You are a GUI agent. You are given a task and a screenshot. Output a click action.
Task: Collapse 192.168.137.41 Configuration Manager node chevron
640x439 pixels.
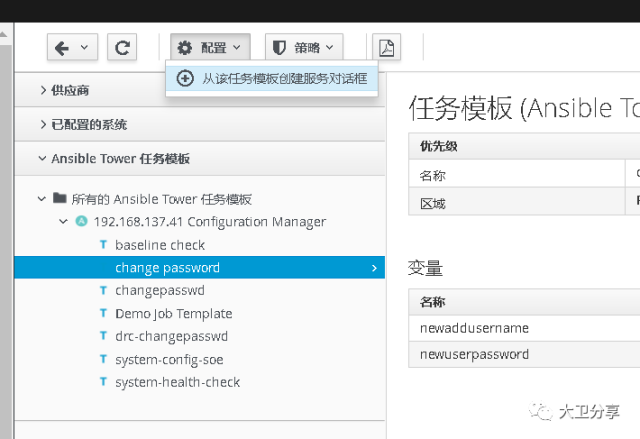click(63, 222)
